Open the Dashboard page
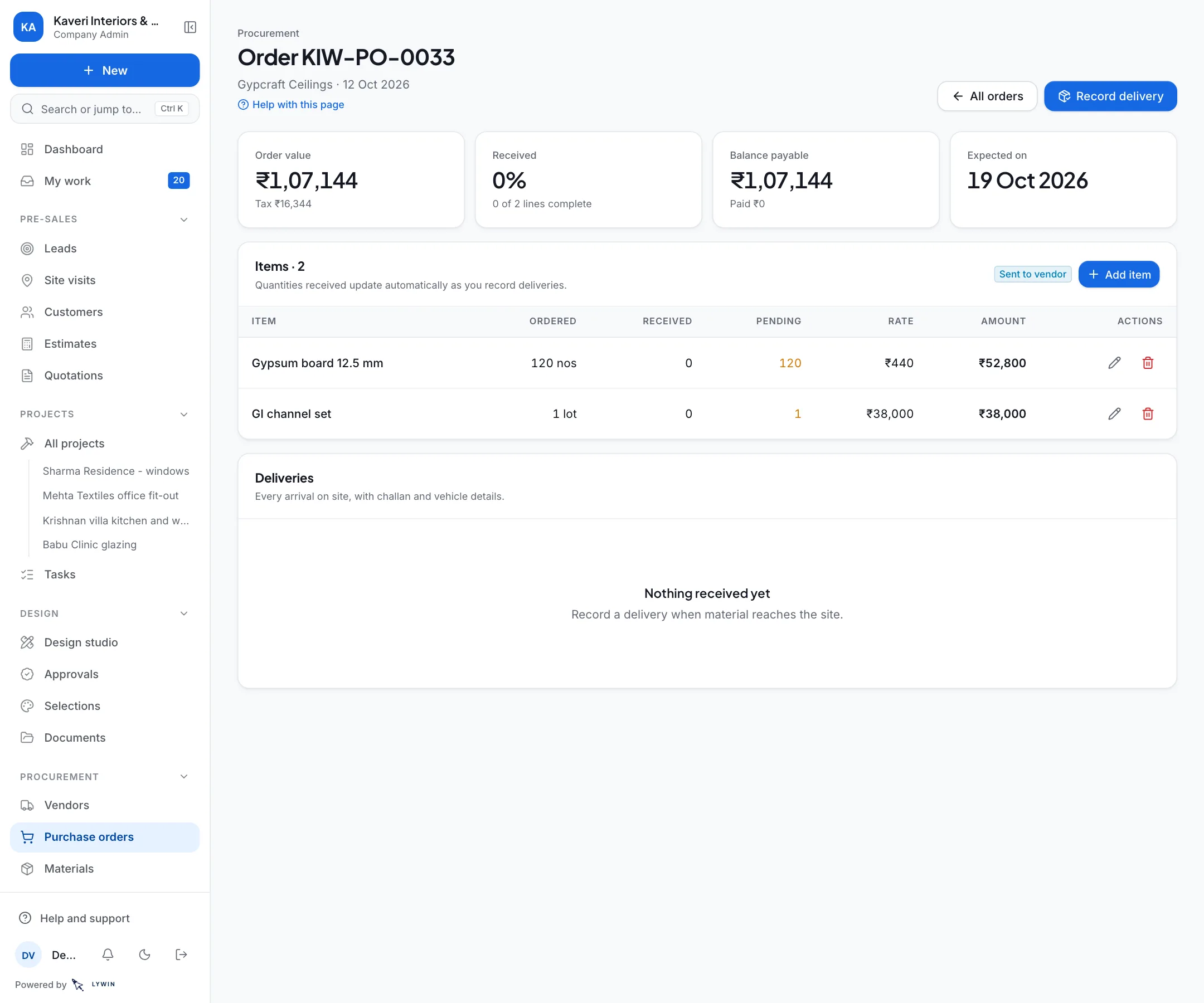1204x1003 pixels. pyautogui.click(x=105, y=149)
